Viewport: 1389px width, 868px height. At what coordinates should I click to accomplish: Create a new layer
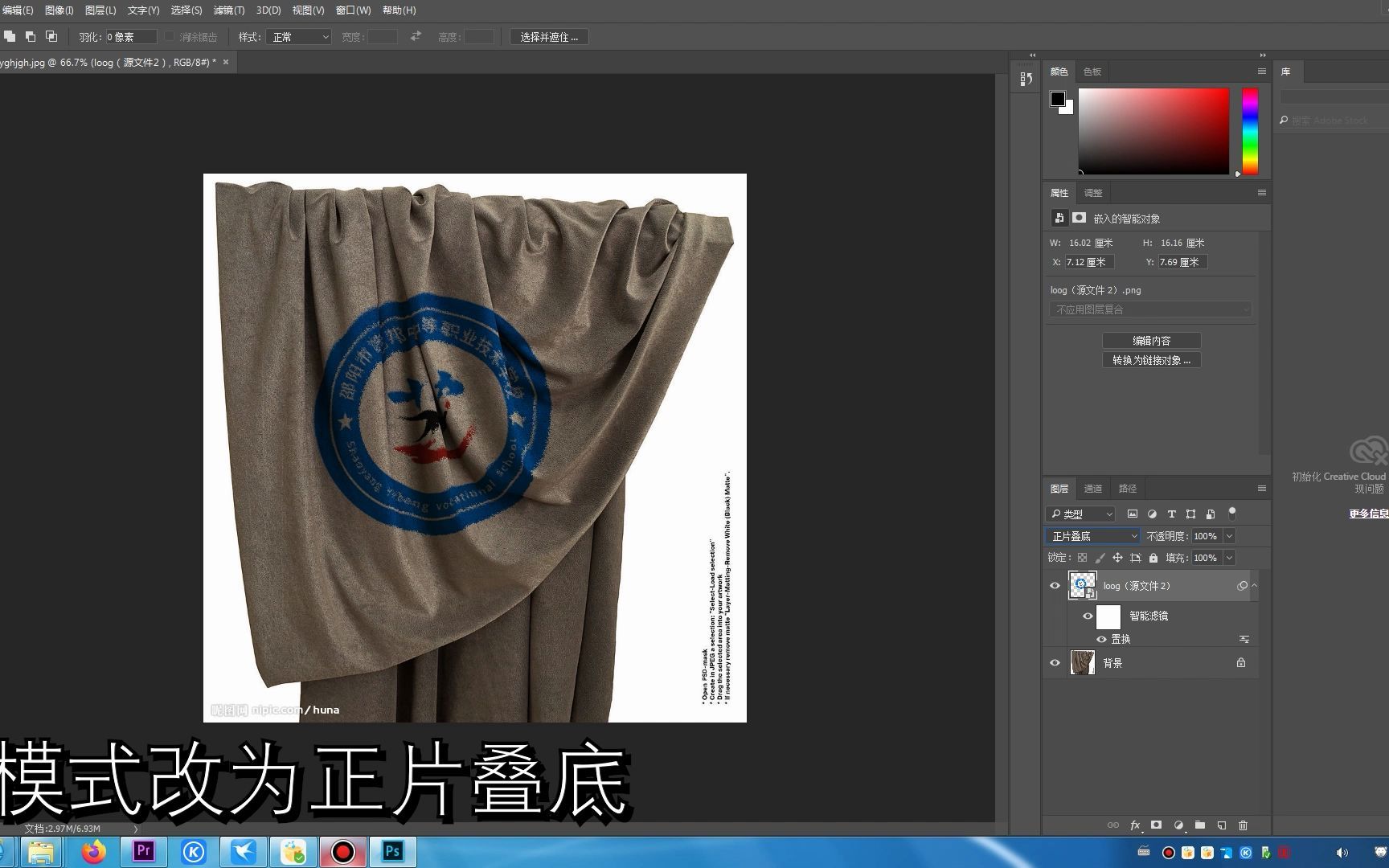[1222, 825]
